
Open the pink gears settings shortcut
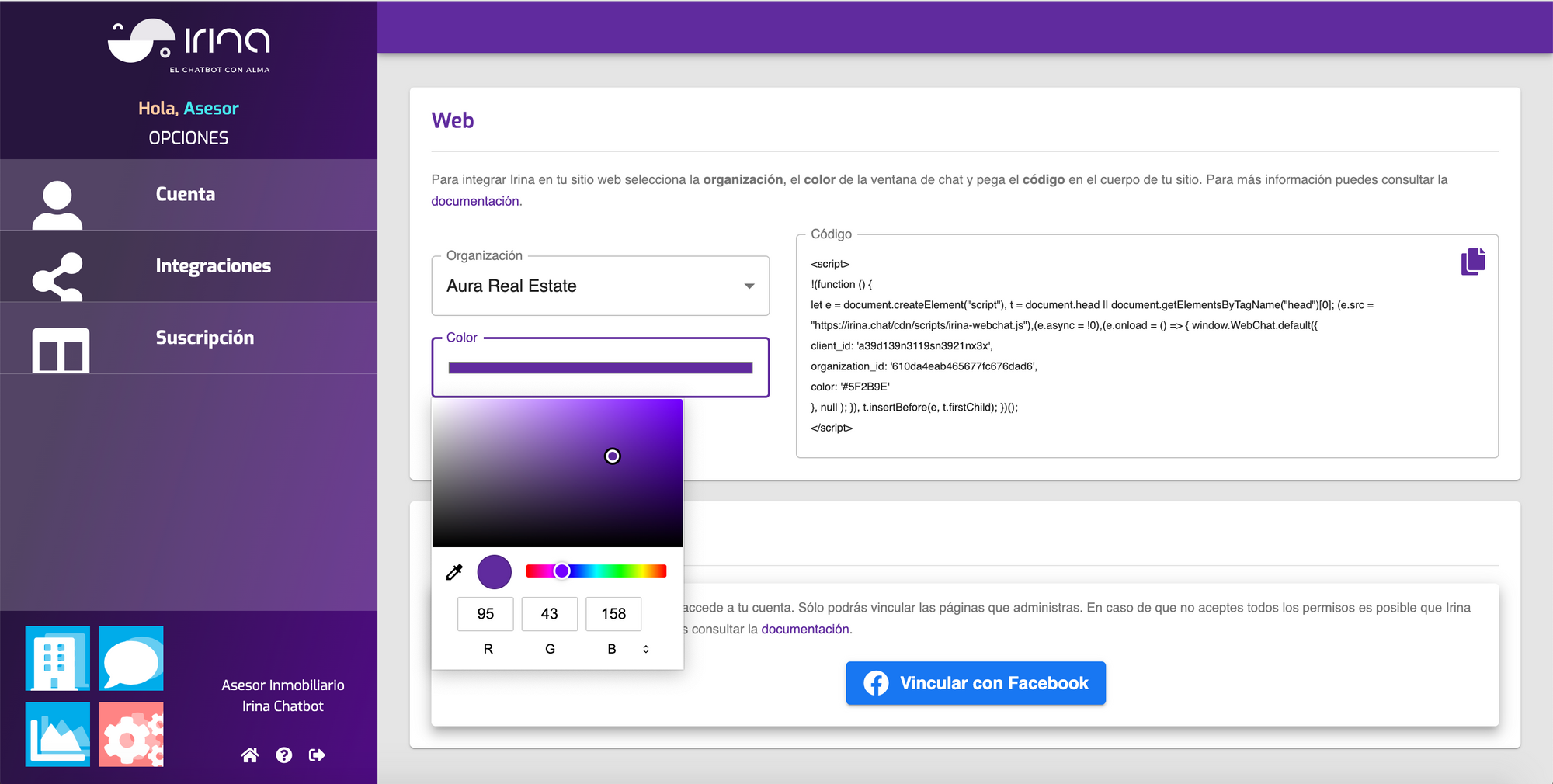(x=131, y=734)
